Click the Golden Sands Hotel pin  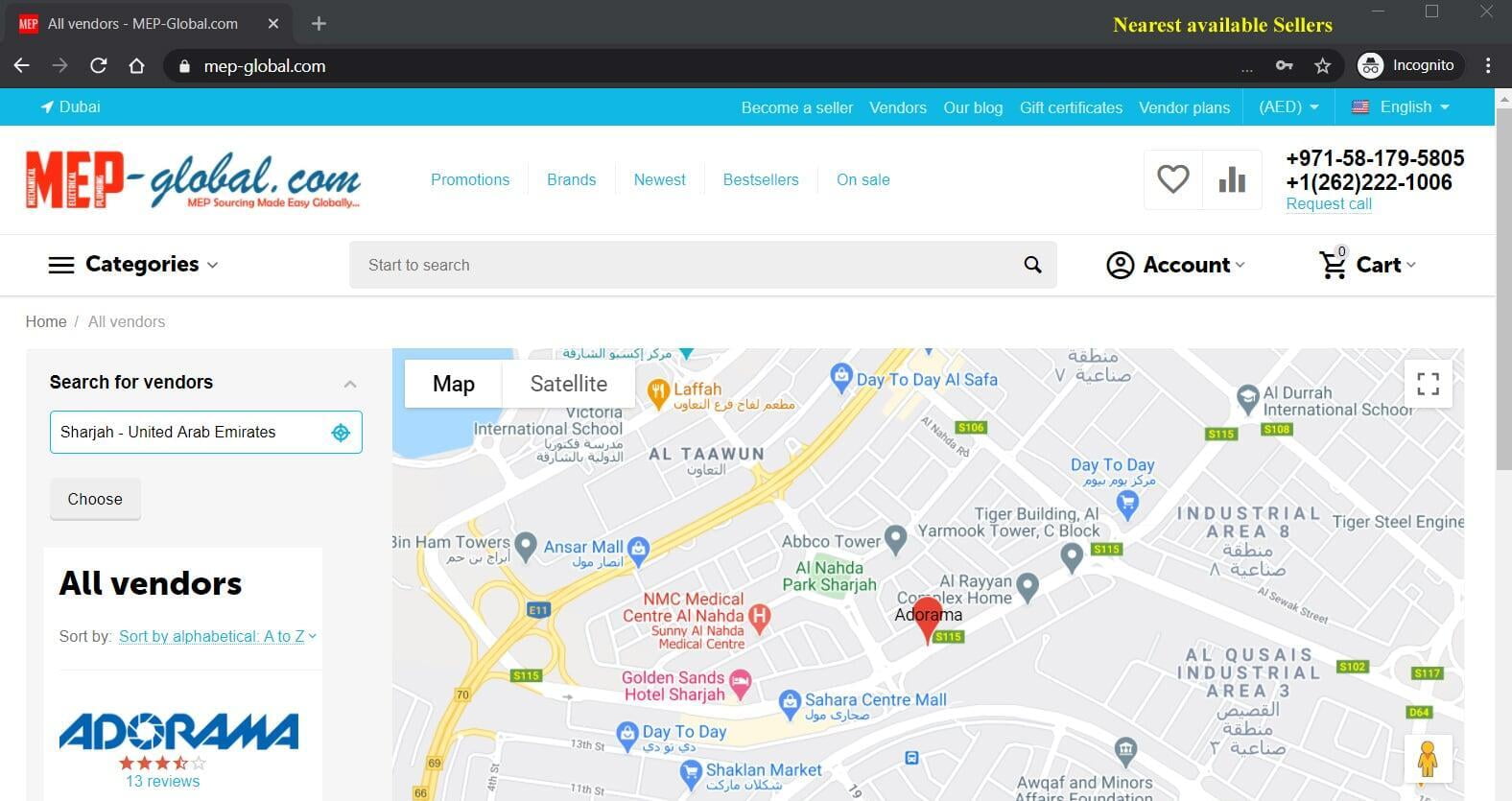(740, 684)
